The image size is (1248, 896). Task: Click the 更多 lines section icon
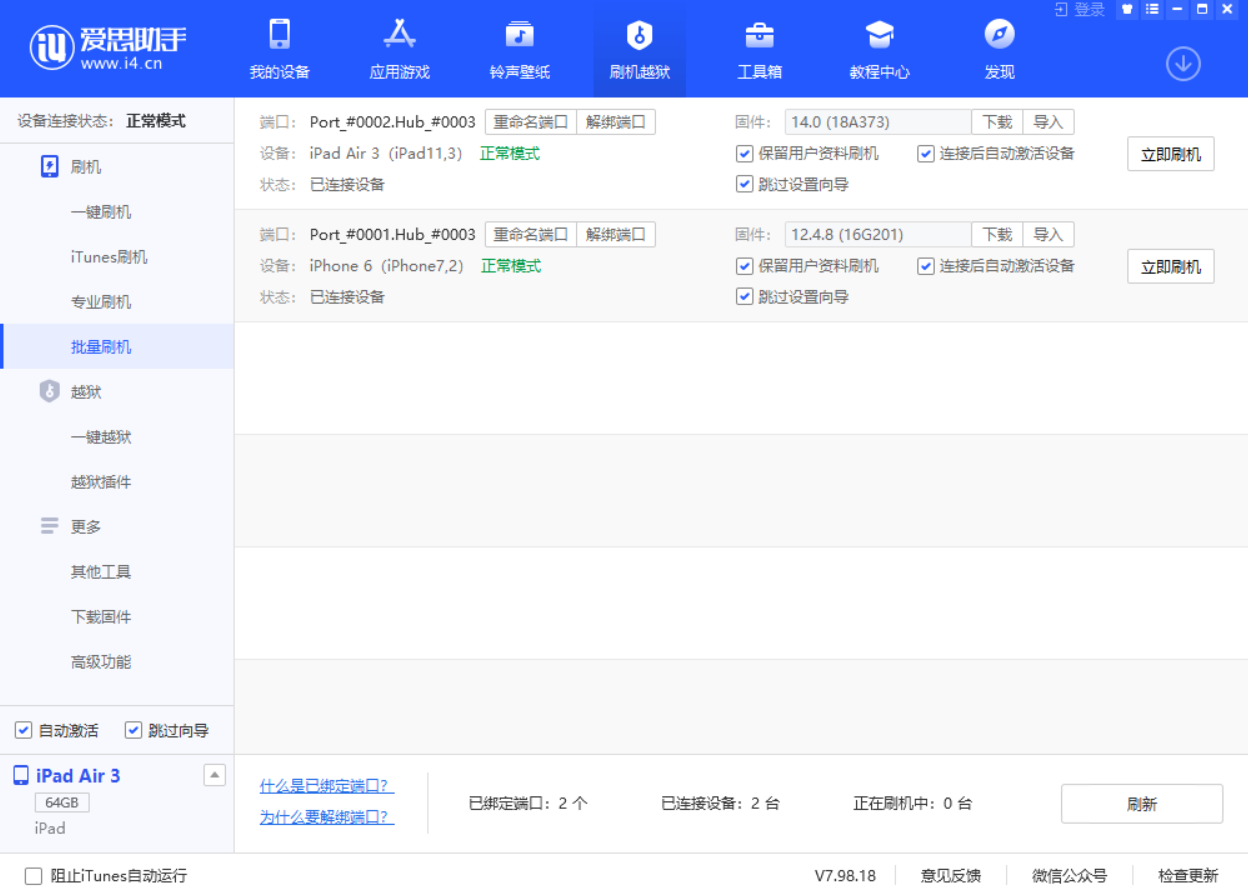[49, 526]
